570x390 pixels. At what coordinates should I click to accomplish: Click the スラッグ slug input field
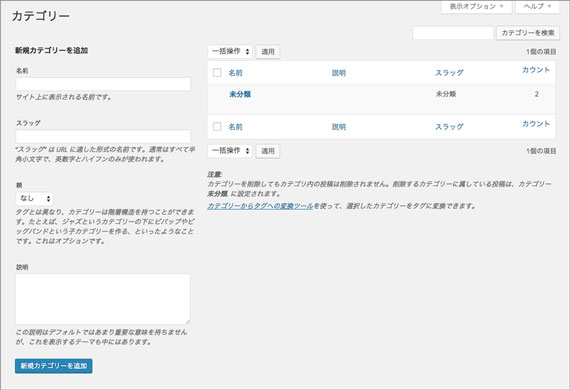coord(103,137)
